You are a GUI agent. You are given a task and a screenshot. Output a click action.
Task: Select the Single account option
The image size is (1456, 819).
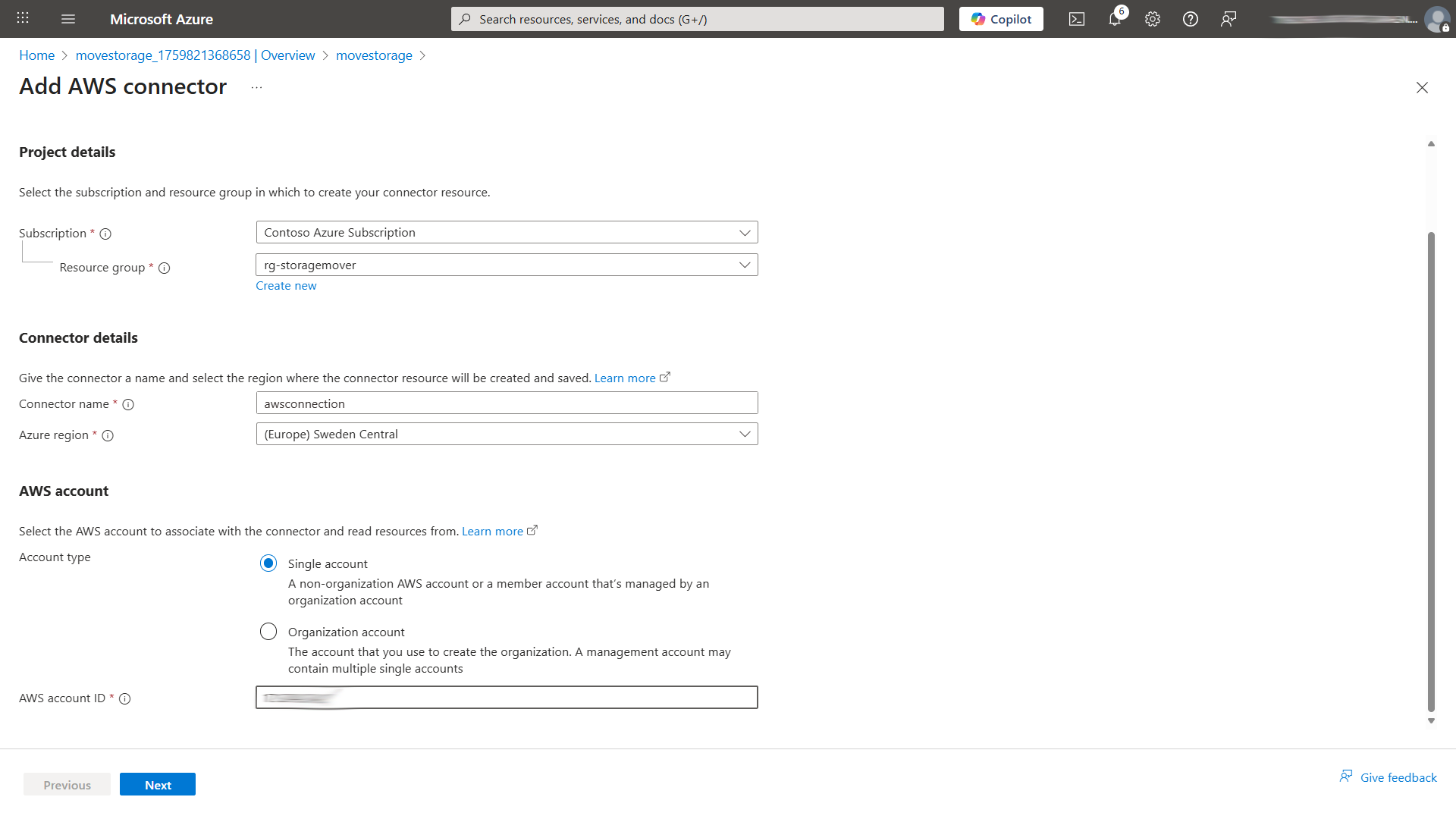point(268,563)
